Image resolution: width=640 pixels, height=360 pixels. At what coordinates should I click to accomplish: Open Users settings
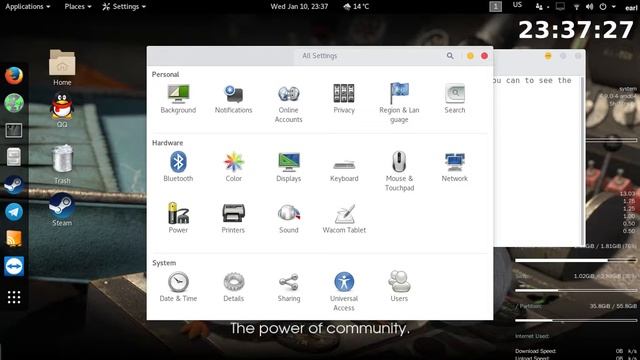[399, 287]
